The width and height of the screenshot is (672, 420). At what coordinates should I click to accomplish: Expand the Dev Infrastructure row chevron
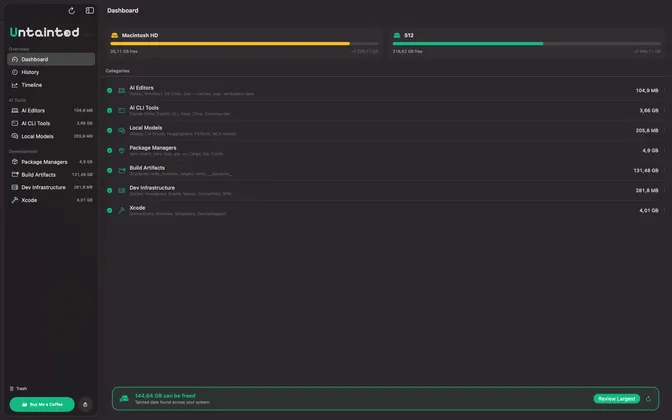[665, 190]
